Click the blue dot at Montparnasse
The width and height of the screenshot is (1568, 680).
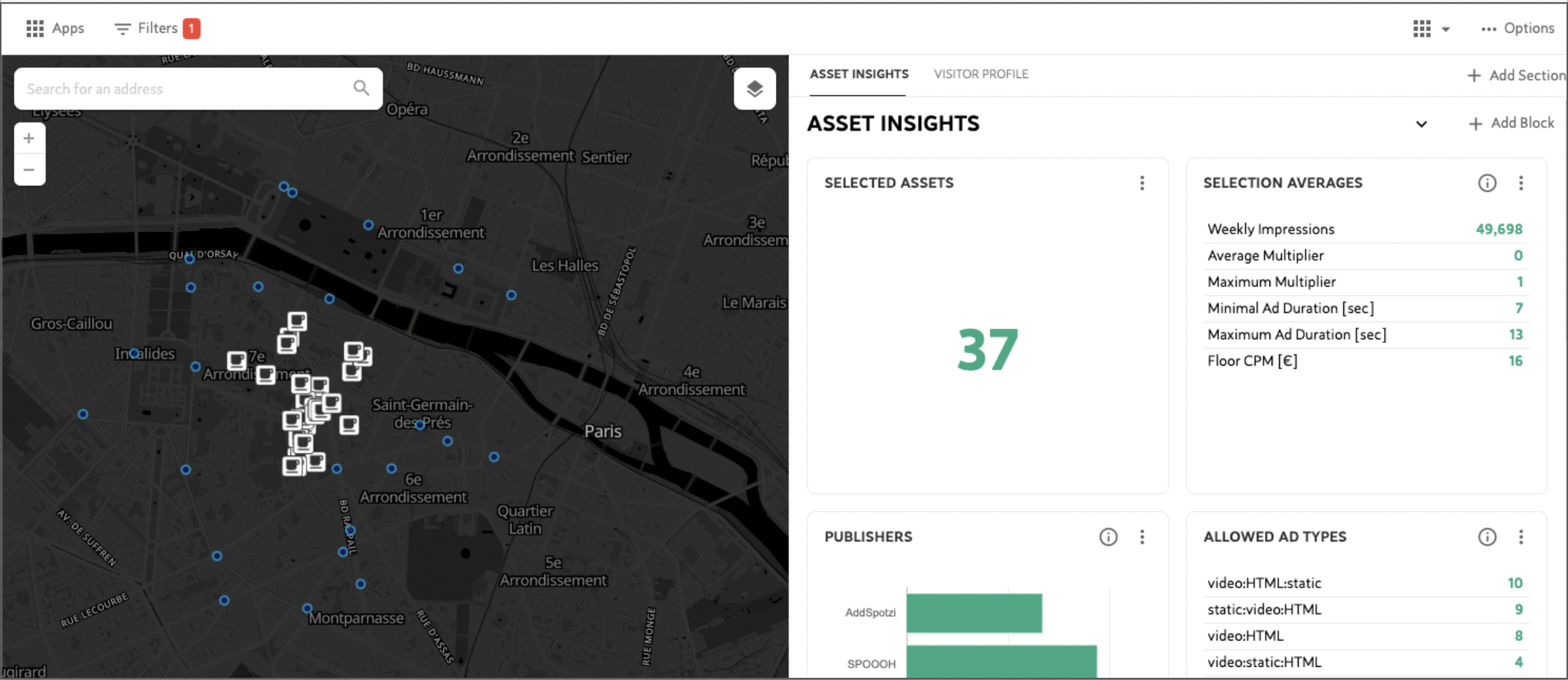(x=307, y=608)
